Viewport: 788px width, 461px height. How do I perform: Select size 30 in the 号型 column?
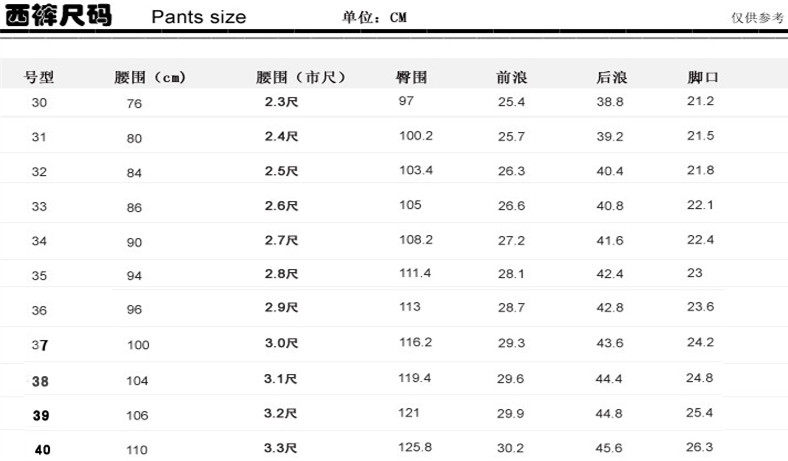[x=39, y=103]
